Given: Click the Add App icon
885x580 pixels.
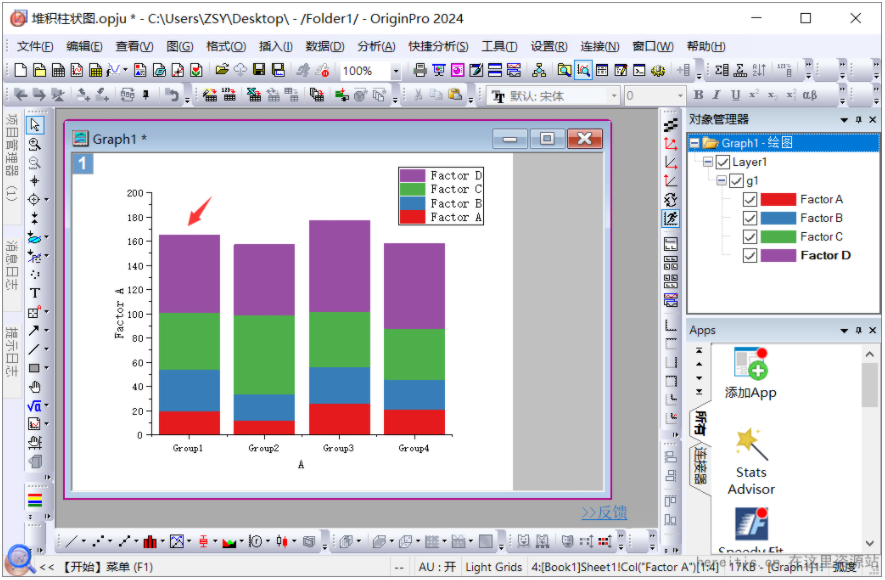Looking at the screenshot, I should pyautogui.click(x=751, y=373).
